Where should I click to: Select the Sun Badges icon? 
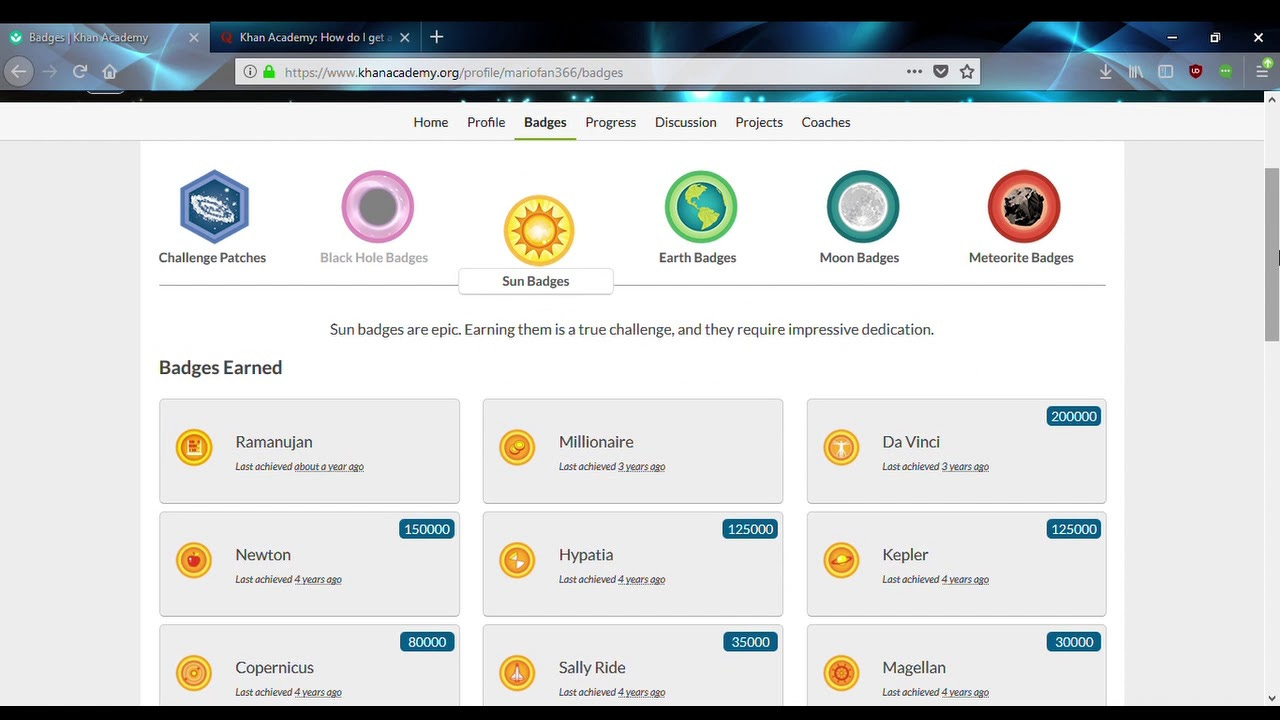tap(539, 230)
